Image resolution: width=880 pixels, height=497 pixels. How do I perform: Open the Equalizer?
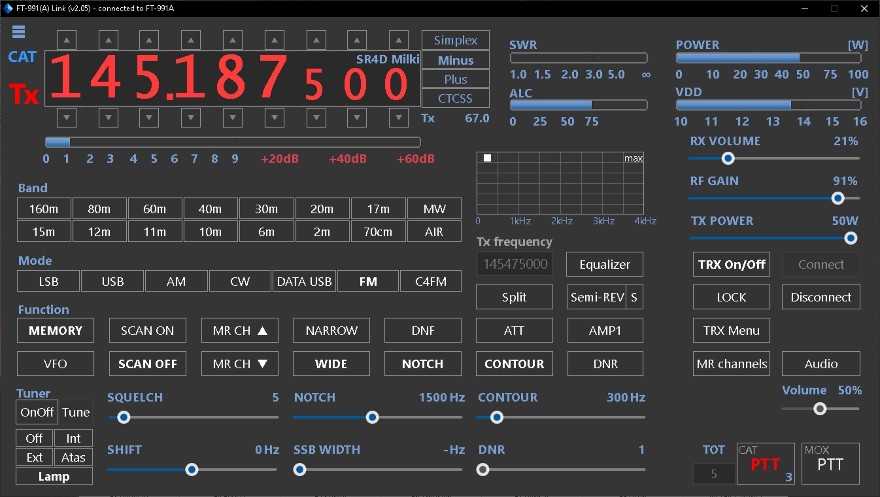tap(604, 264)
